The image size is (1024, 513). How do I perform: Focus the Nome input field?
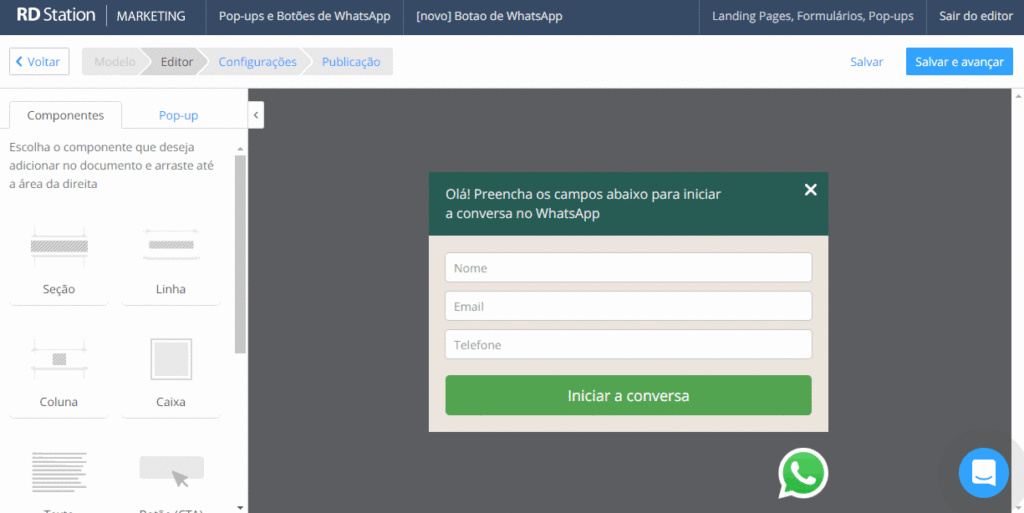(628, 268)
